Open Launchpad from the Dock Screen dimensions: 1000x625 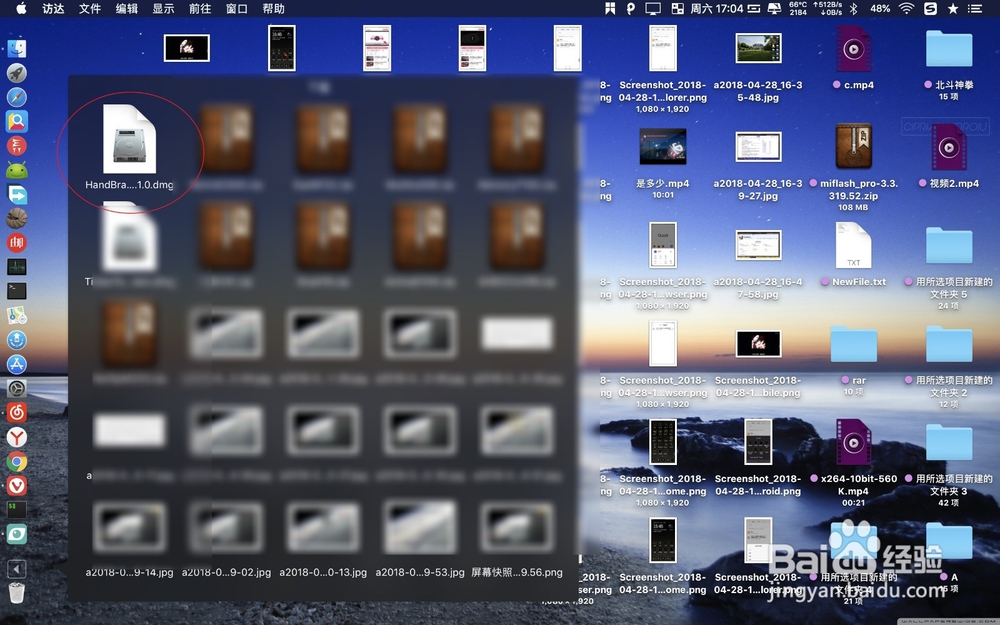[17, 72]
